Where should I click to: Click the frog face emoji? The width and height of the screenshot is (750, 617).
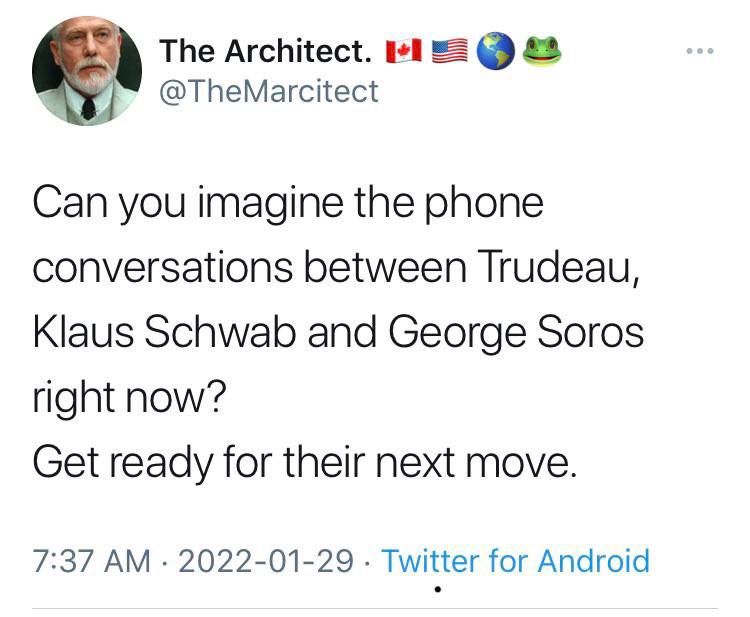click(542, 51)
